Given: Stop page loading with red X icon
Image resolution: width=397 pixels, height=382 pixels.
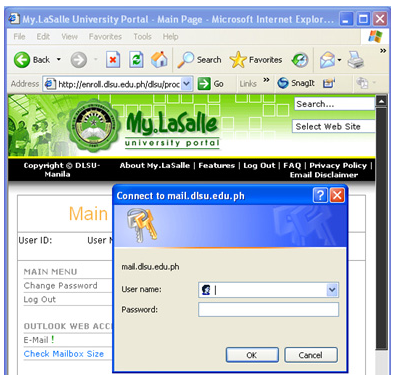Looking at the screenshot, I should click(x=113, y=60).
